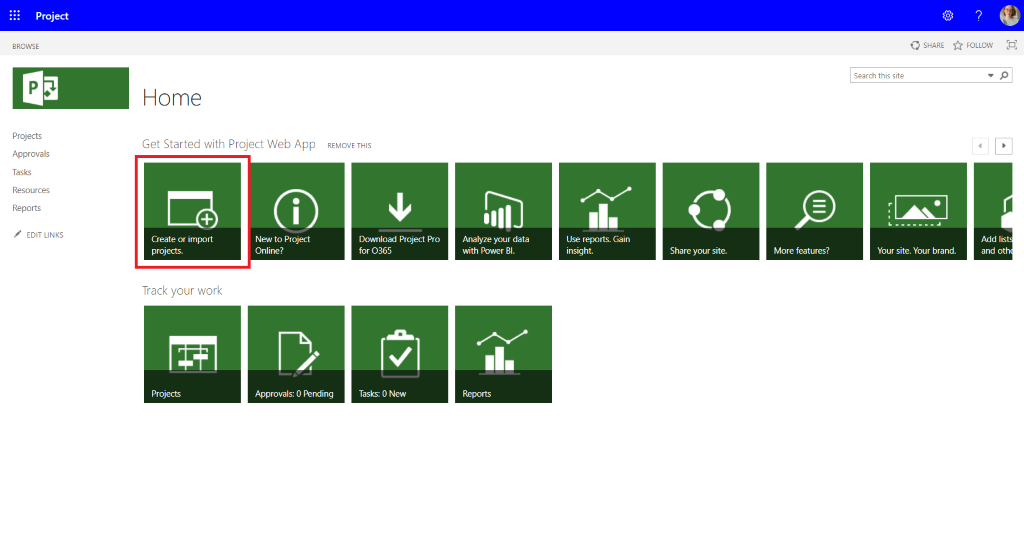This screenshot has height=534, width=1024.
Task: Open Analyze your data with Power BI tile
Action: [503, 211]
